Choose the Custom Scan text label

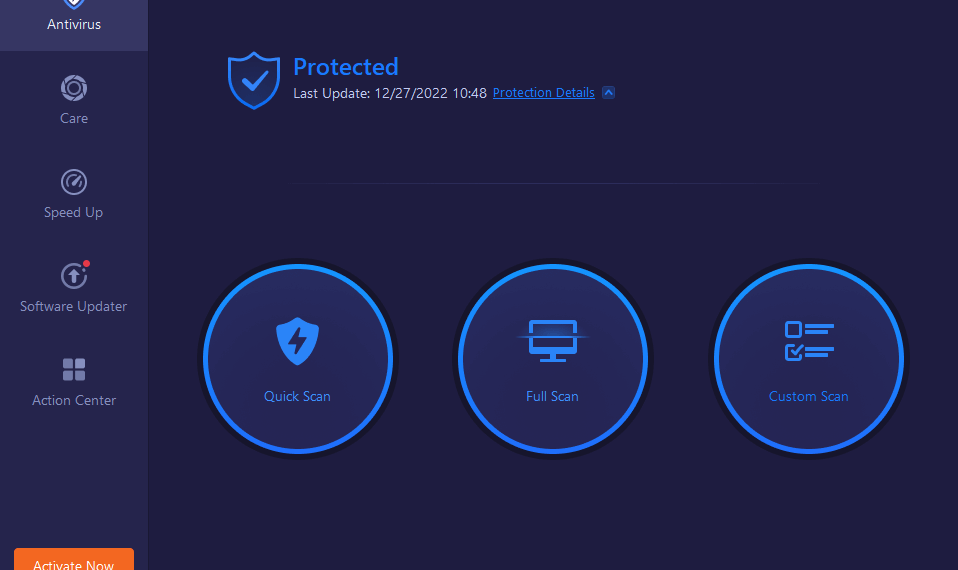(809, 396)
